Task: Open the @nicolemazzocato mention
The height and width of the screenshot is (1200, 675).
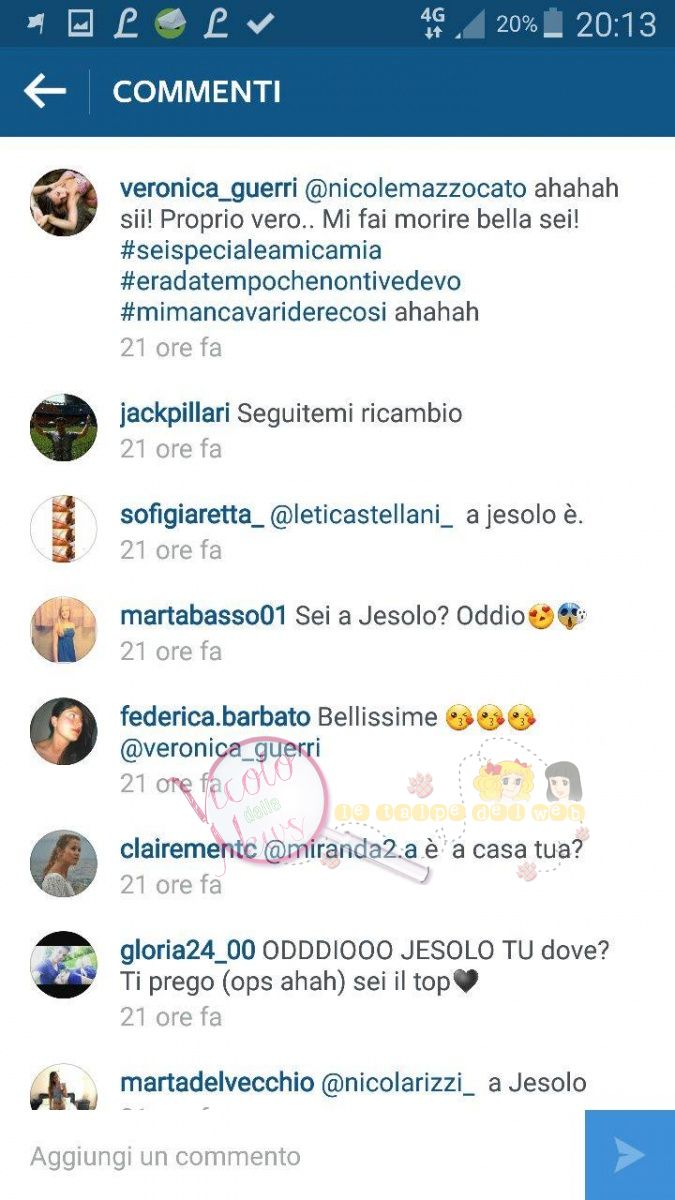Action: tap(416, 189)
